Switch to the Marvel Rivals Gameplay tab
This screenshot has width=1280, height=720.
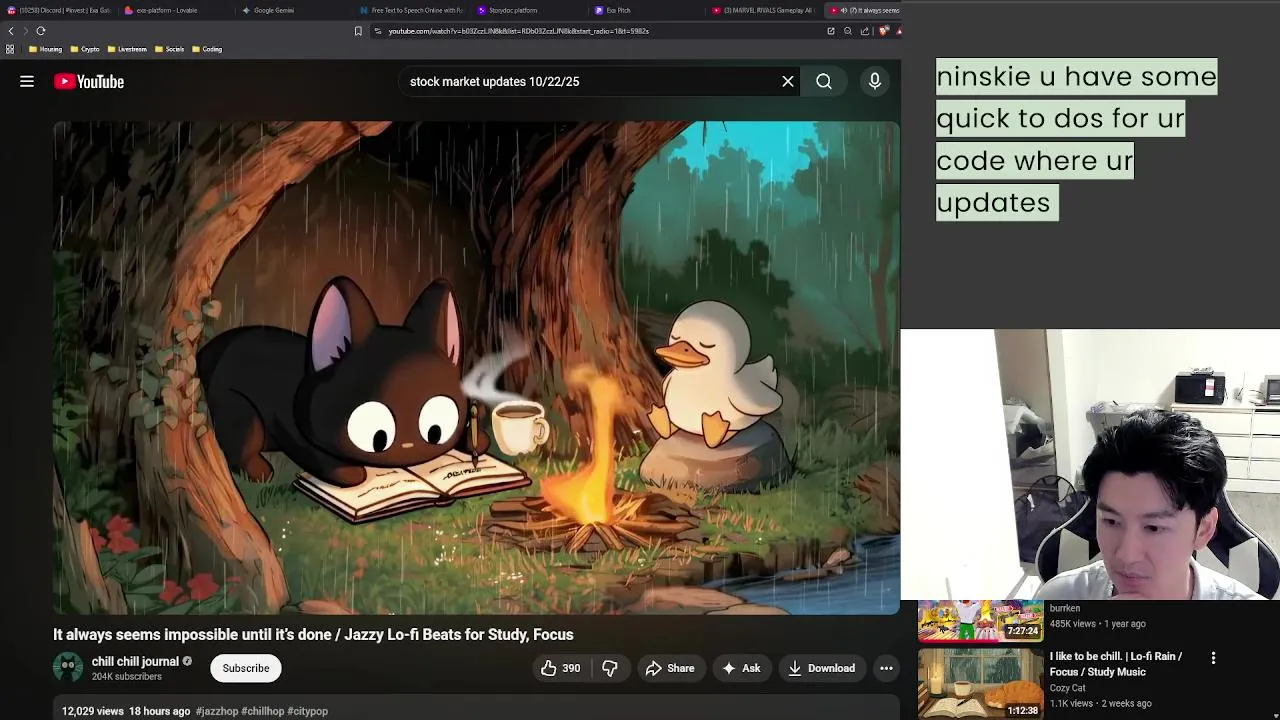(x=765, y=10)
